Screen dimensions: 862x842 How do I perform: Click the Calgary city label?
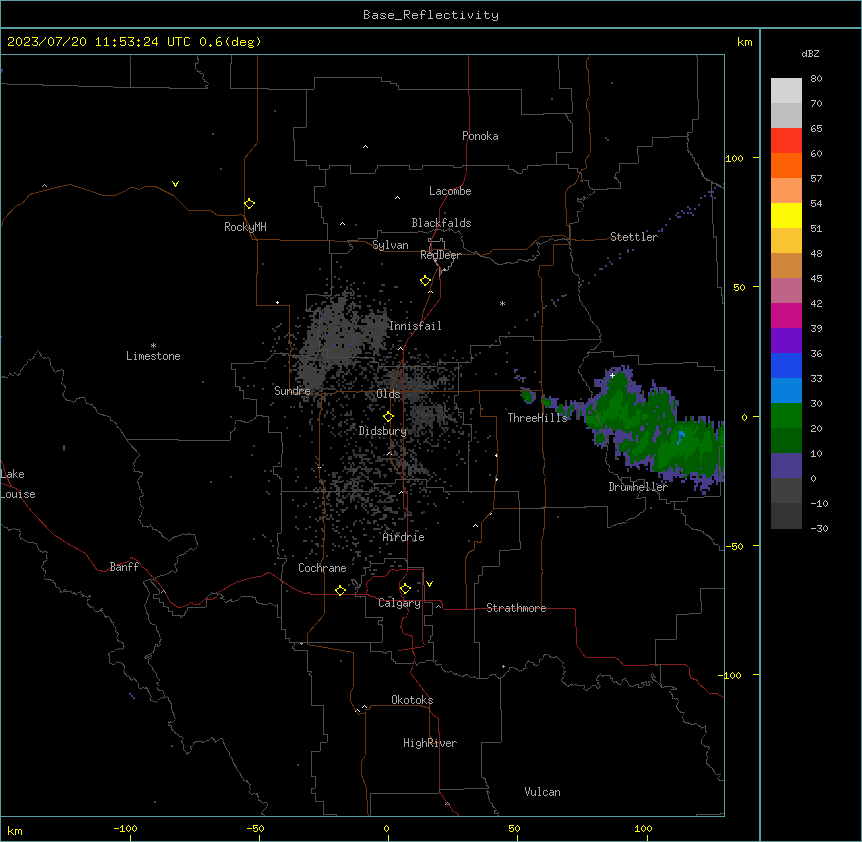pos(400,603)
